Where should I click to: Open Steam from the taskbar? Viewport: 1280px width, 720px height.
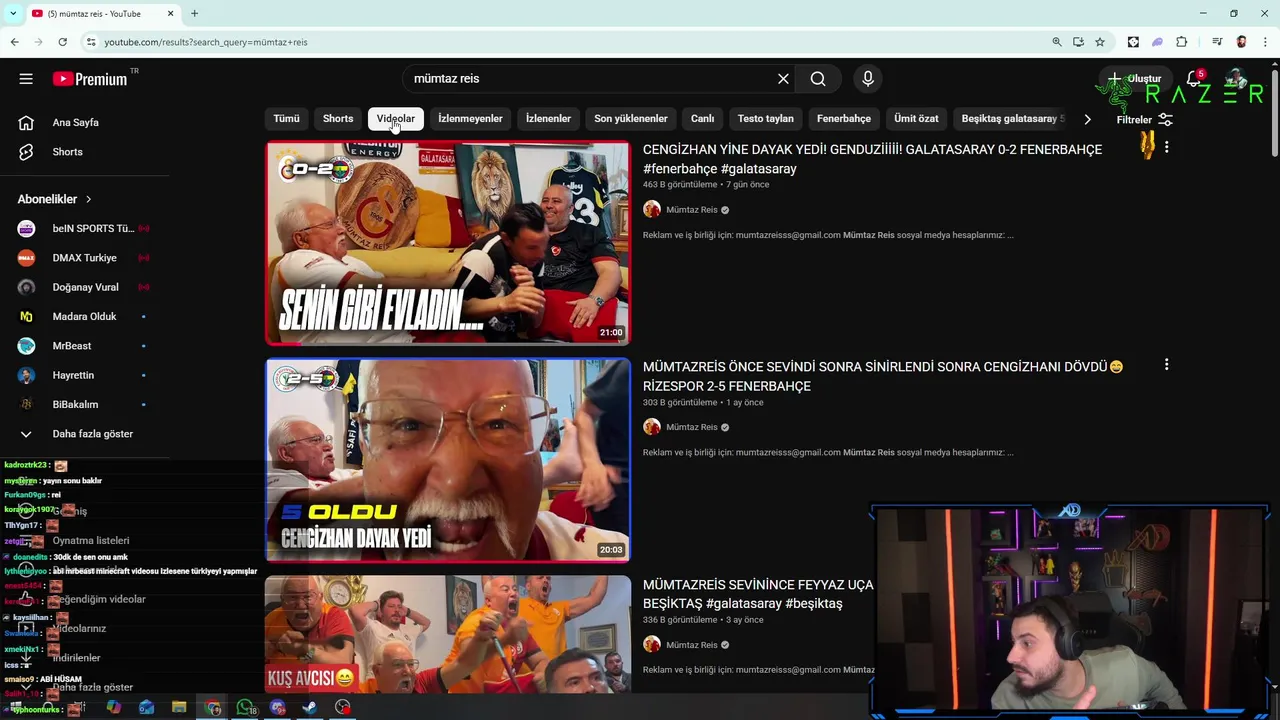pyautogui.click(x=310, y=707)
